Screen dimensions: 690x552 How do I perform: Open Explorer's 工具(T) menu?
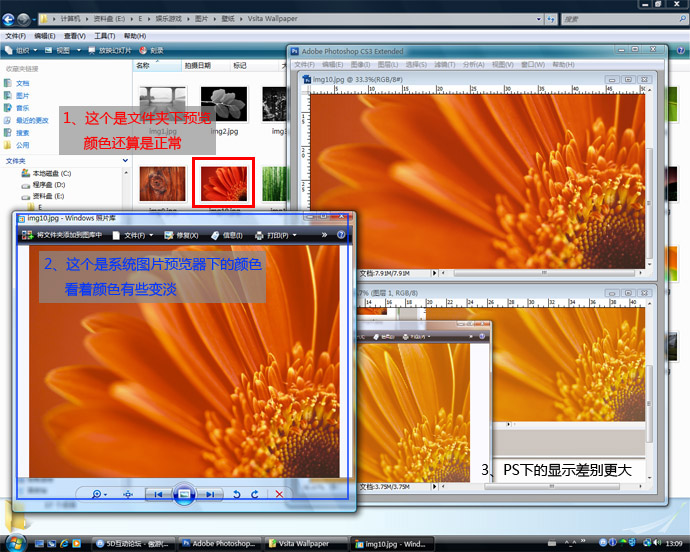pyautogui.click(x=104, y=36)
